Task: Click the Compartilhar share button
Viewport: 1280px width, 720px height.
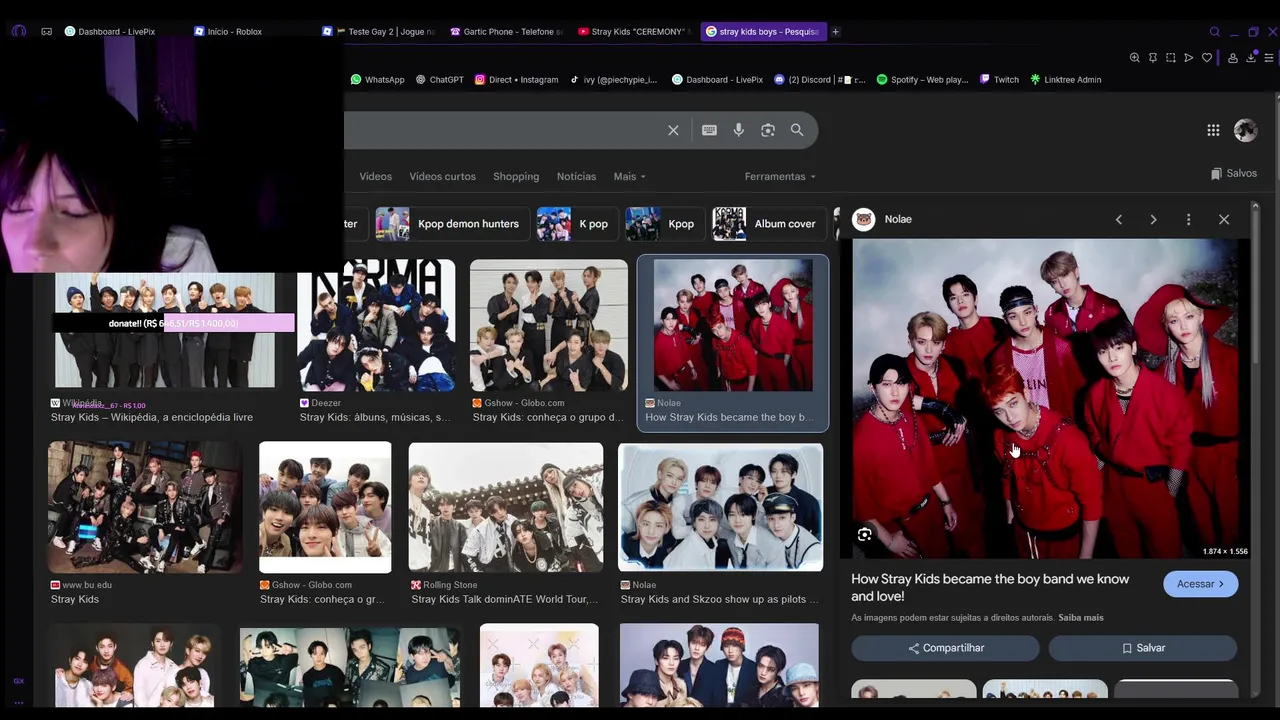Action: [x=945, y=648]
